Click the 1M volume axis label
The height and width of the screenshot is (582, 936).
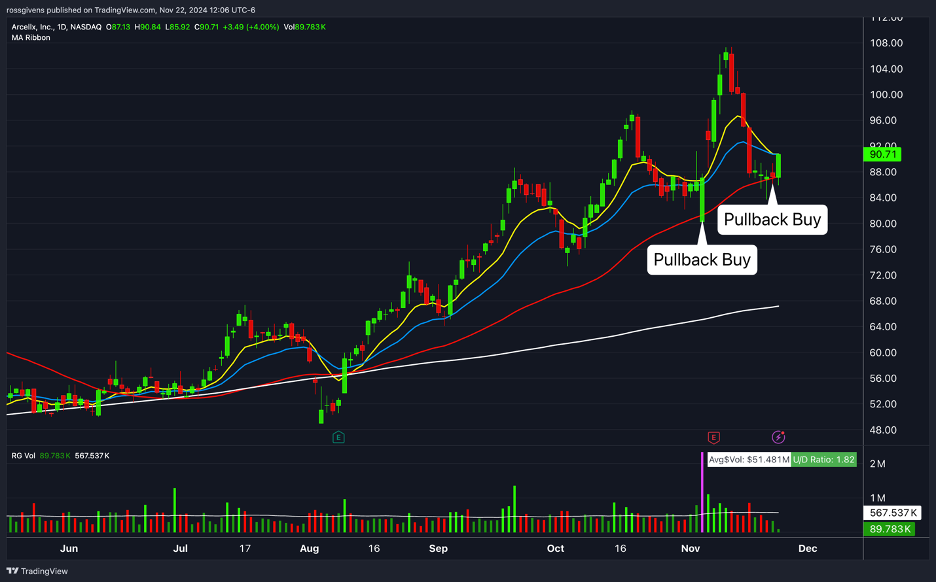tap(878, 498)
